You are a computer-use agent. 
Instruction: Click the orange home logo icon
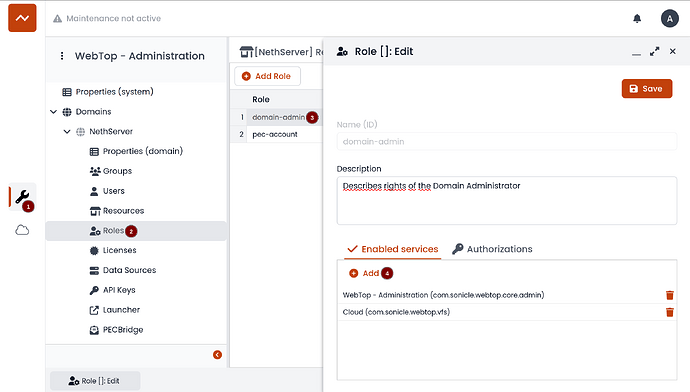(22, 18)
